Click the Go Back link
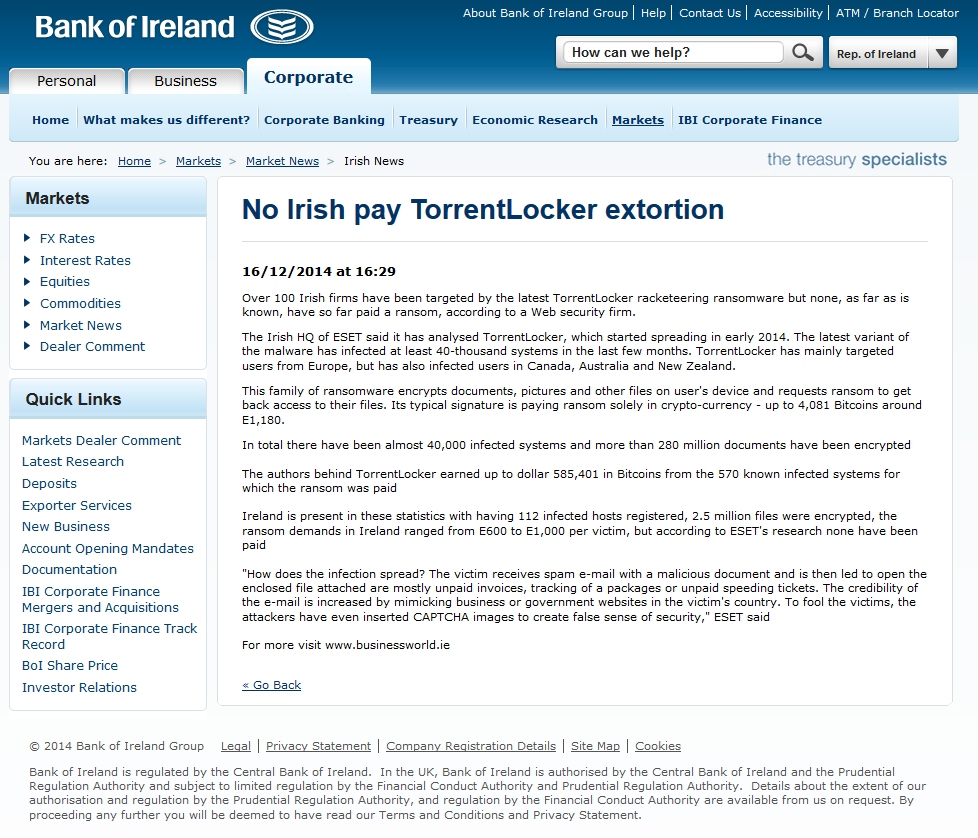The width and height of the screenshot is (978, 838). click(x=272, y=685)
